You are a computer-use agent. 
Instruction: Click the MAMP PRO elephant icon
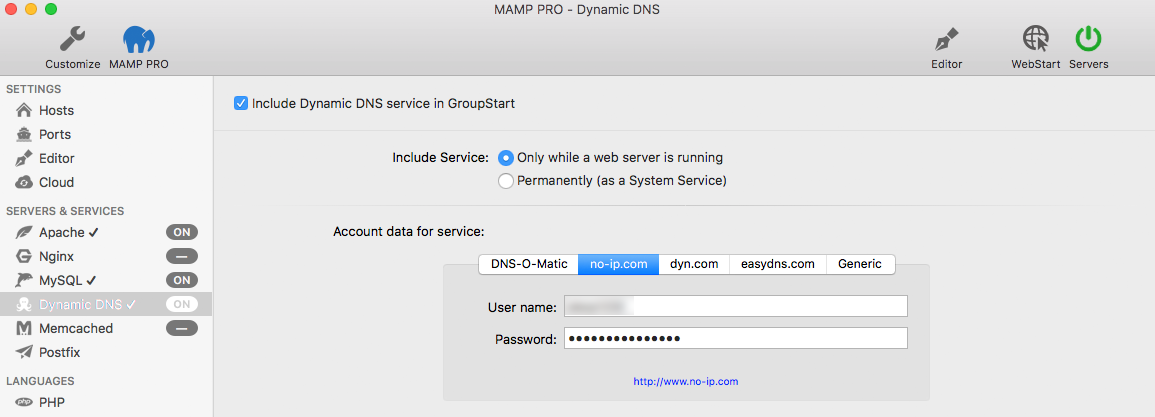click(138, 39)
